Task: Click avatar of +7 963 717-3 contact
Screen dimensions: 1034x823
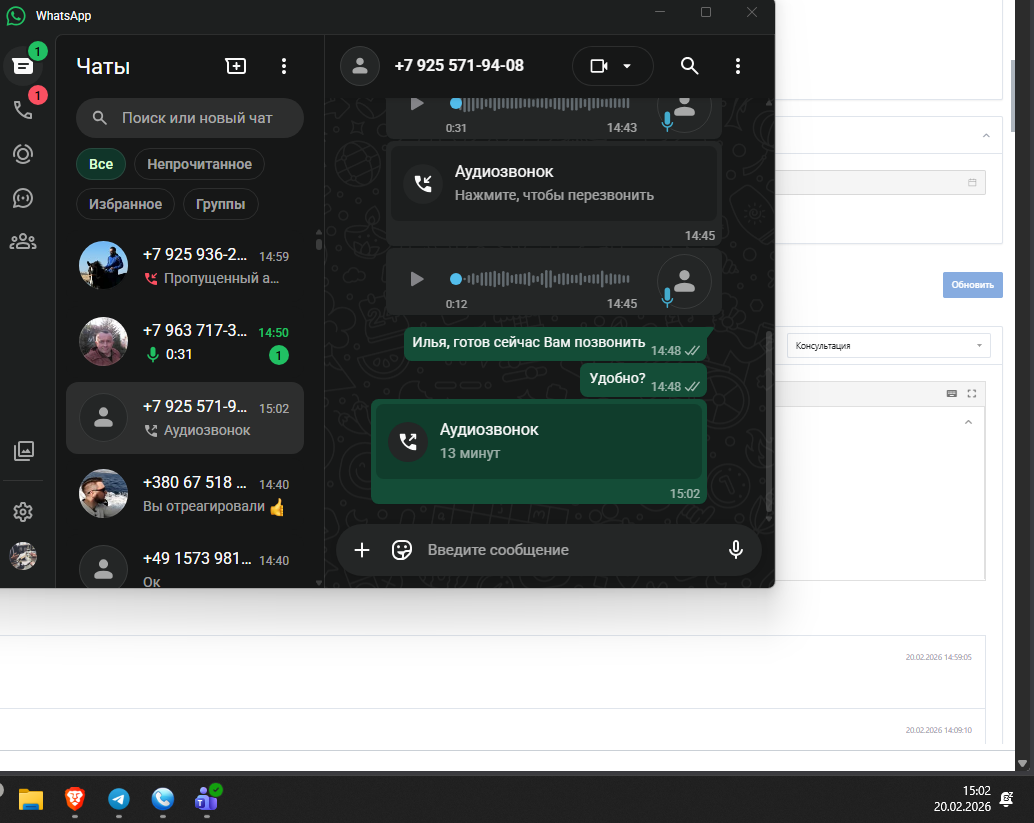Action: pos(104,342)
